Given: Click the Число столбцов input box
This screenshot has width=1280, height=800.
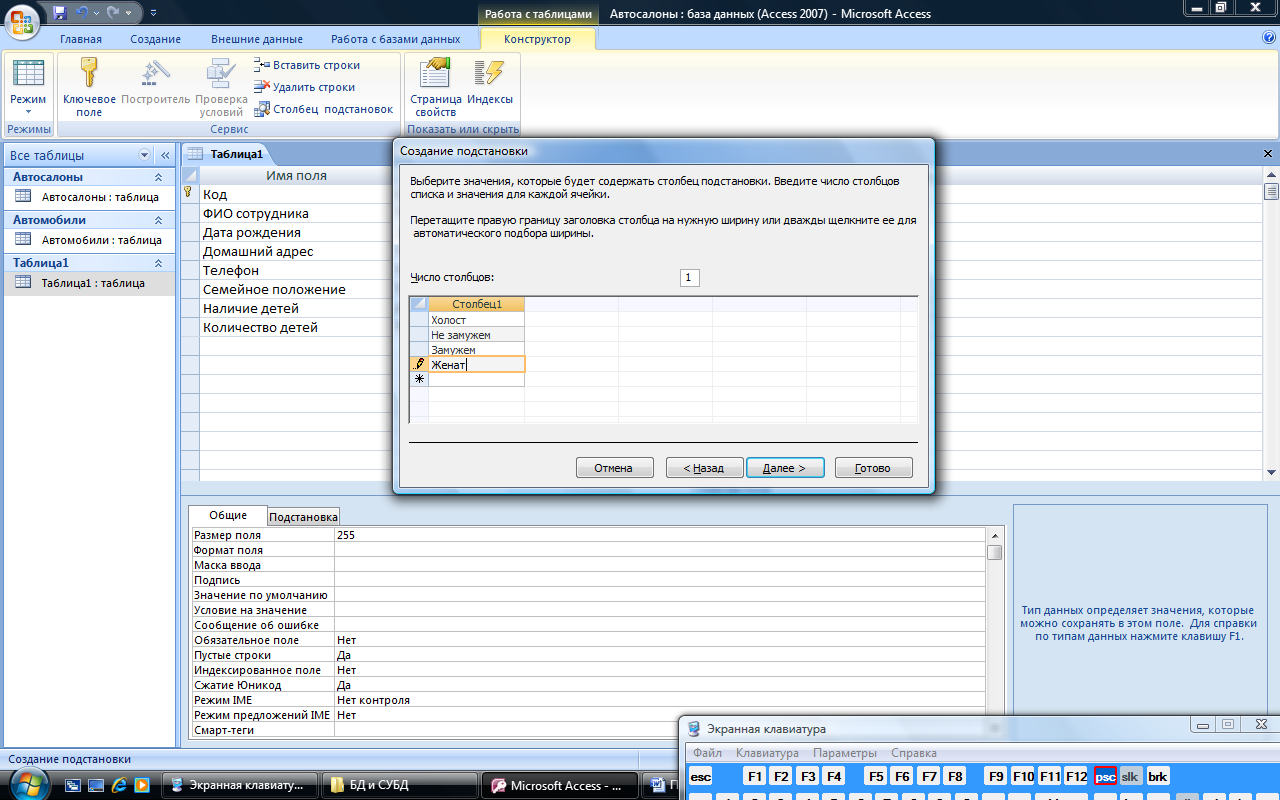Looking at the screenshot, I should point(689,278).
